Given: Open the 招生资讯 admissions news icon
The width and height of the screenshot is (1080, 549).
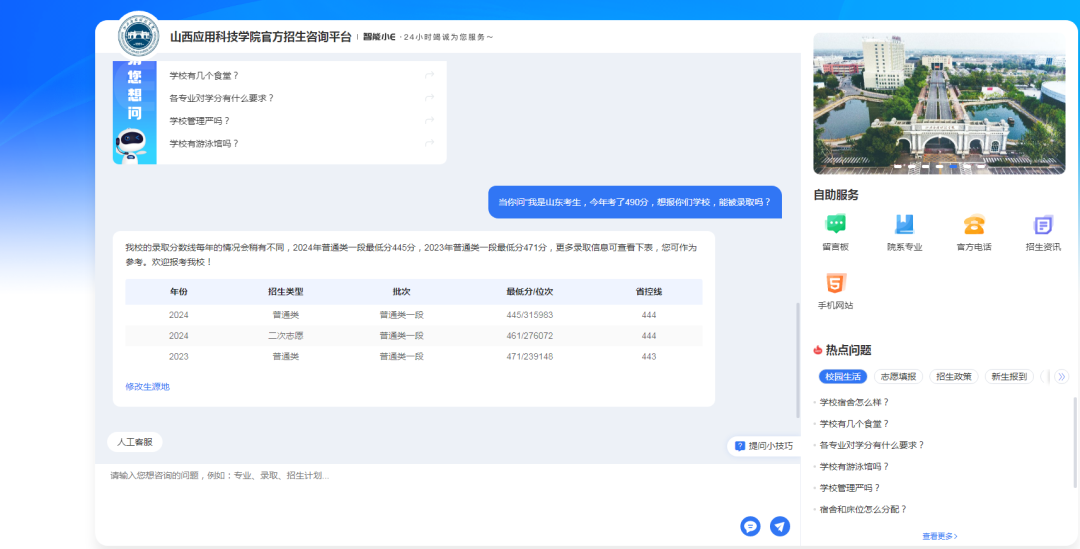Looking at the screenshot, I should pos(1043,225).
